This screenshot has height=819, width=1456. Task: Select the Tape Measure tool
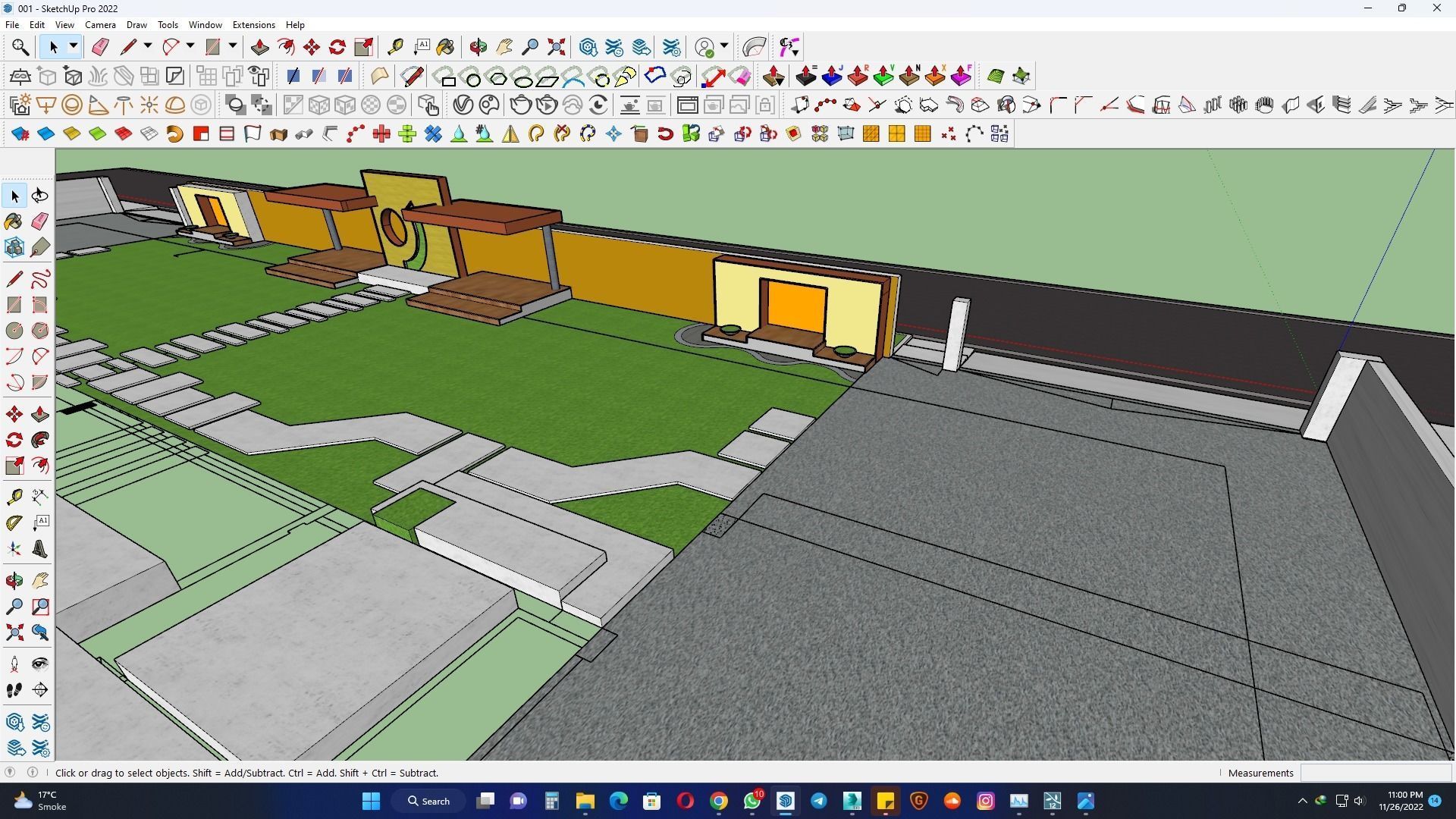(395, 47)
